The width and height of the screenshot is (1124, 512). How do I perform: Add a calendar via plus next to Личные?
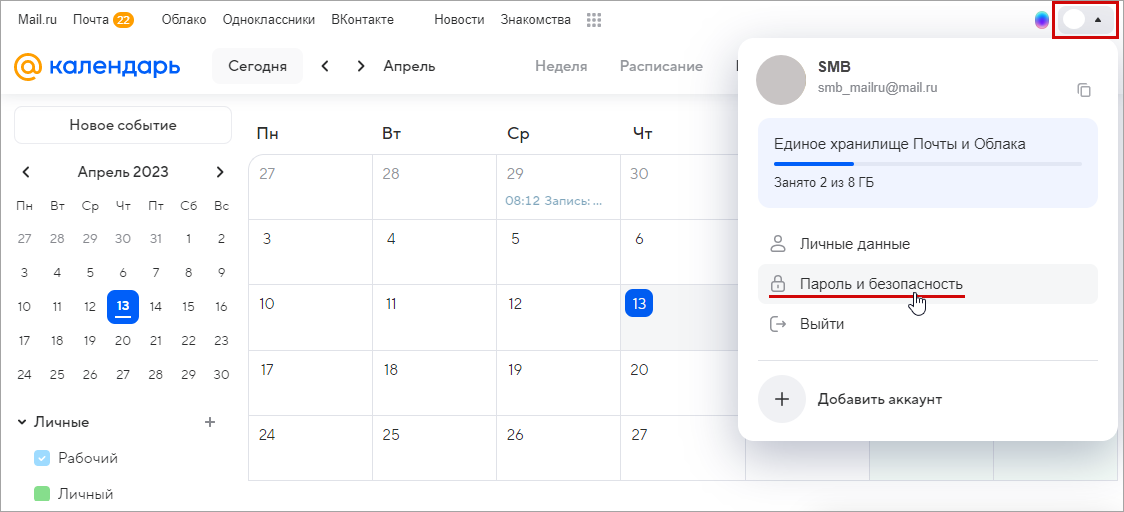point(210,422)
